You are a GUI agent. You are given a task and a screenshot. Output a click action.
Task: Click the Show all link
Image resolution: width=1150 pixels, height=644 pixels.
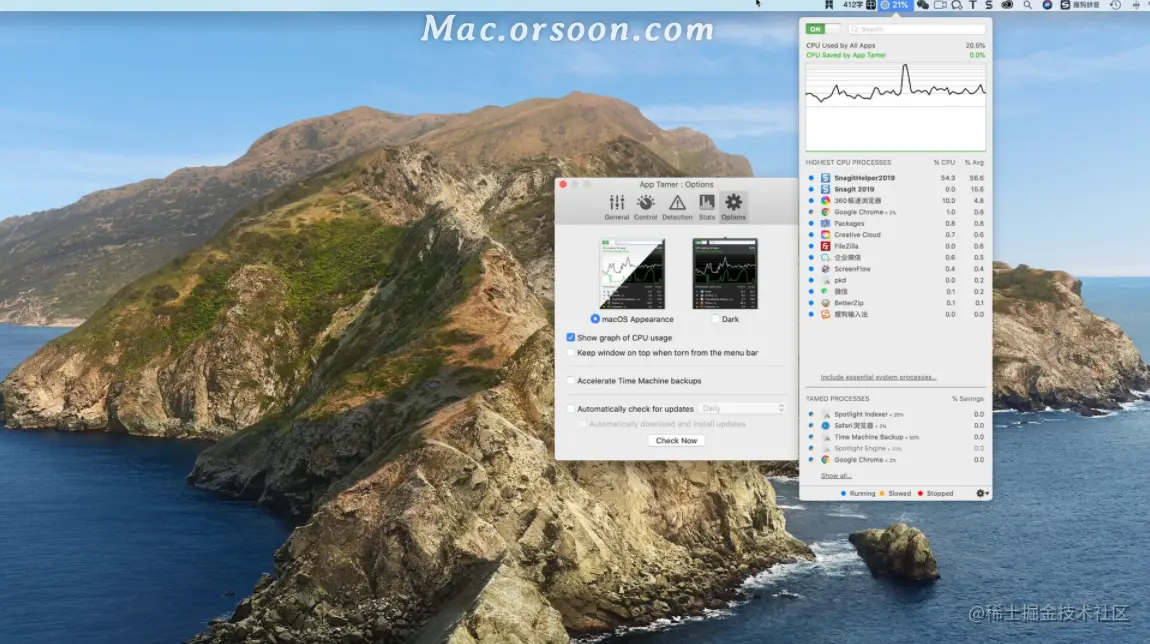[835, 476]
